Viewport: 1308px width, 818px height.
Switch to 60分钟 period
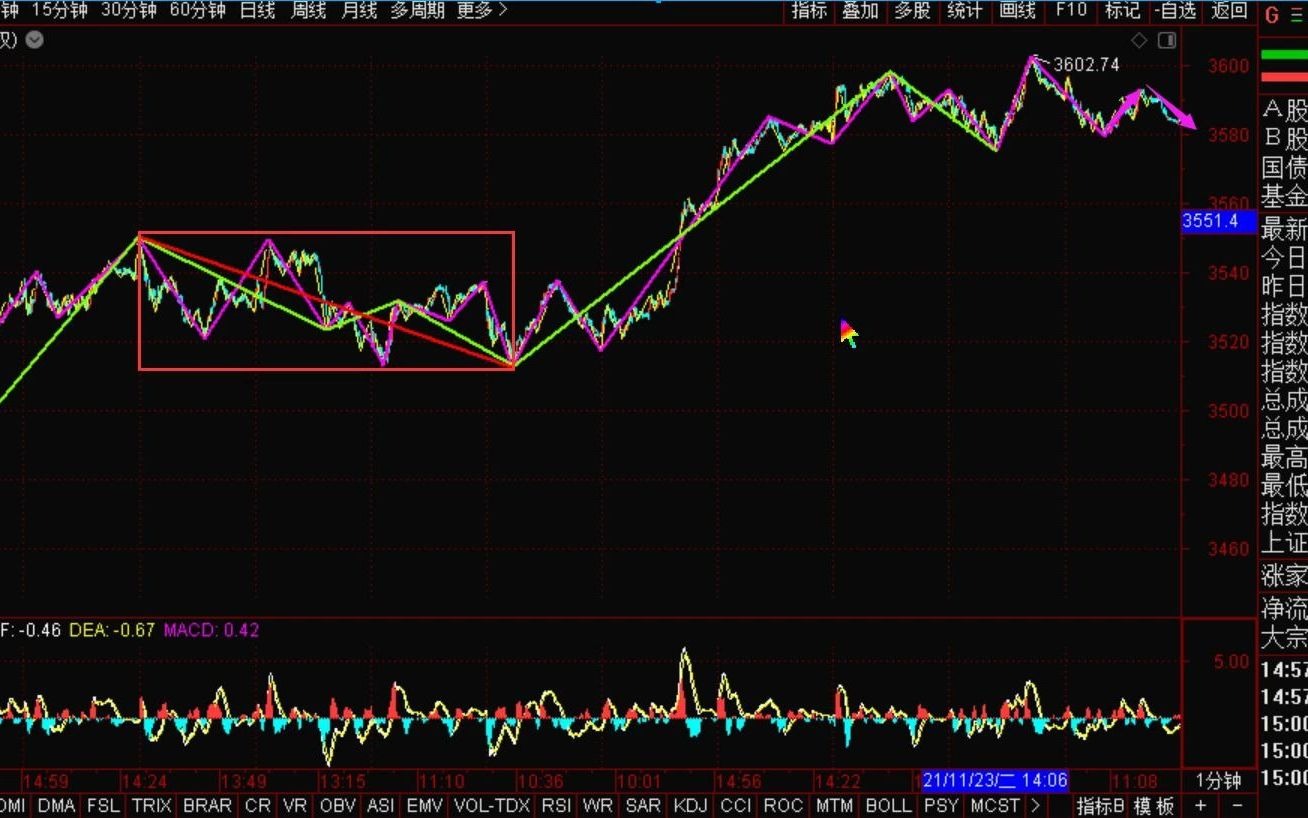(198, 11)
